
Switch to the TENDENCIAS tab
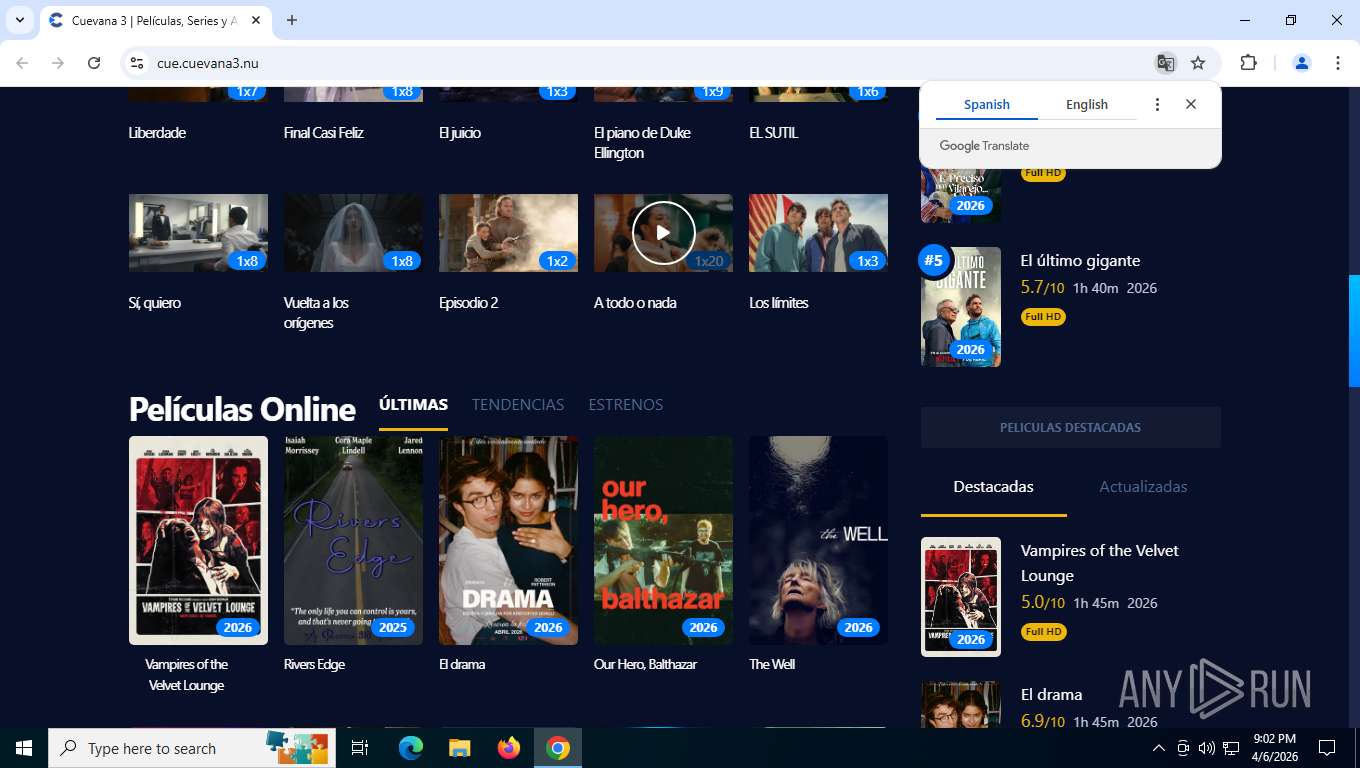[518, 404]
